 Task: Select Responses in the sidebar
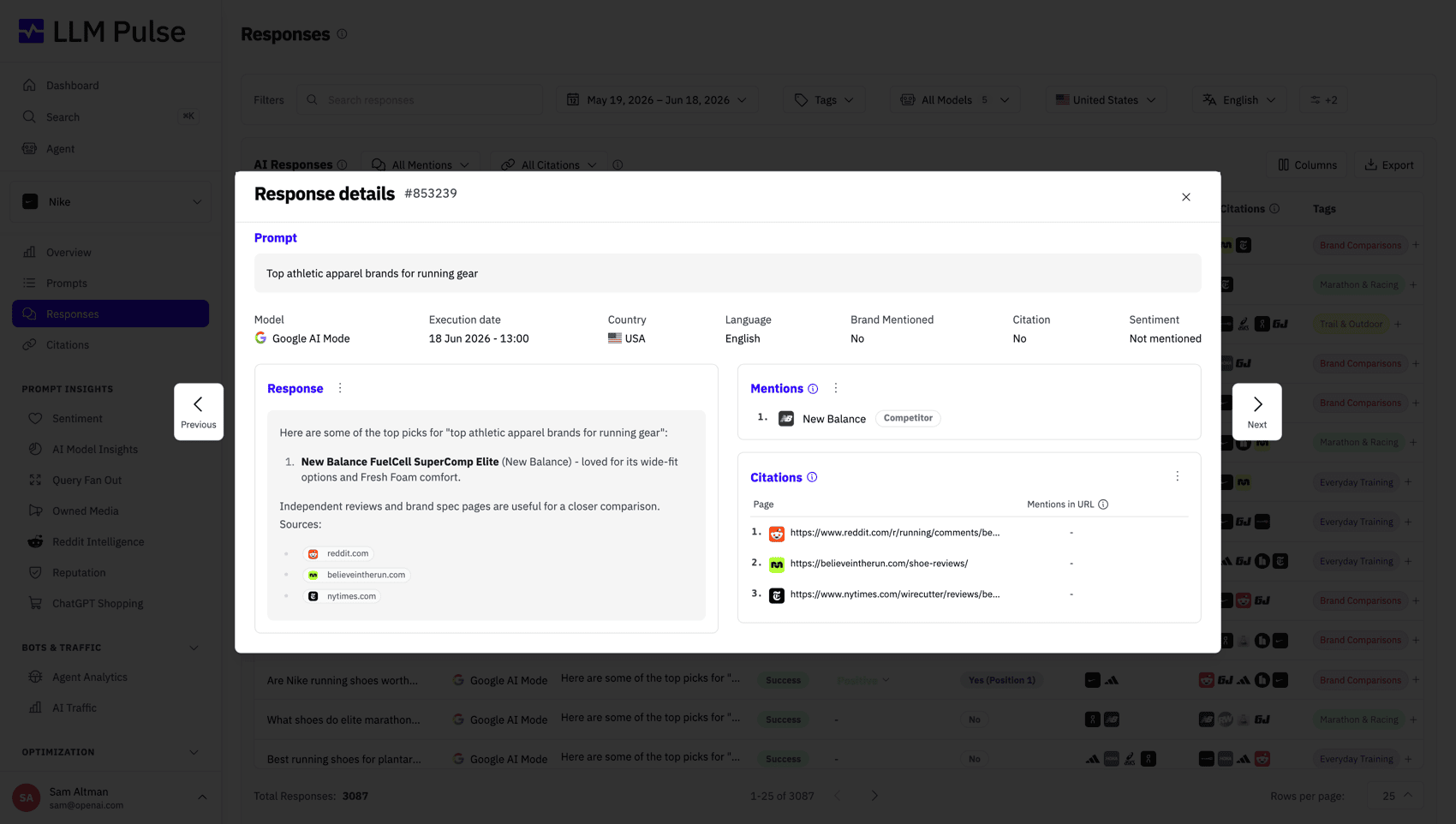pos(110,314)
